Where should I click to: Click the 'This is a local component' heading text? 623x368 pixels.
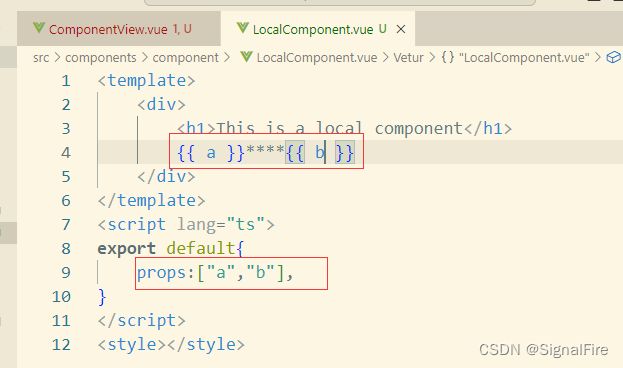point(339,128)
